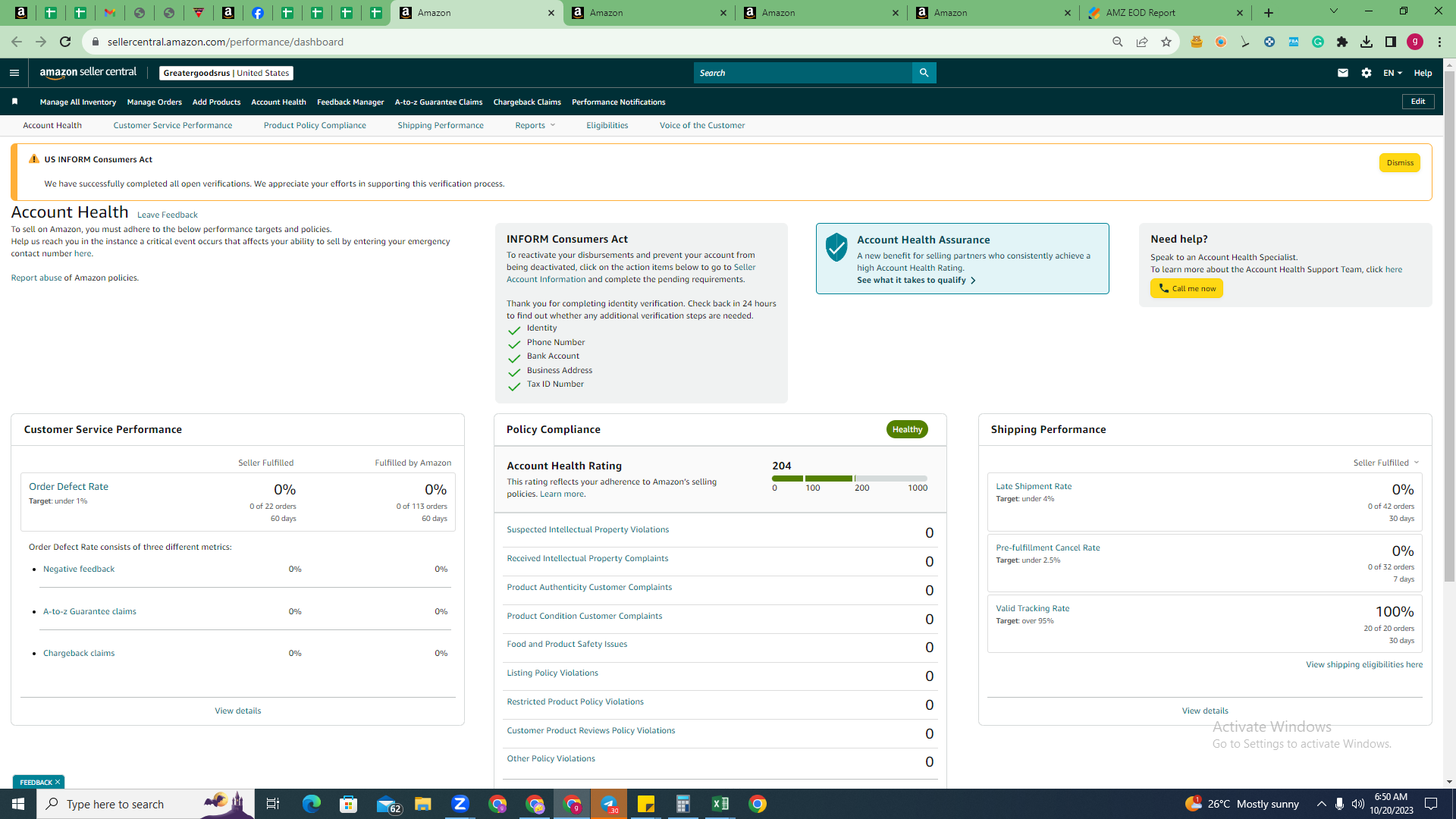Click View shipping eligibilities here link

(x=1364, y=664)
